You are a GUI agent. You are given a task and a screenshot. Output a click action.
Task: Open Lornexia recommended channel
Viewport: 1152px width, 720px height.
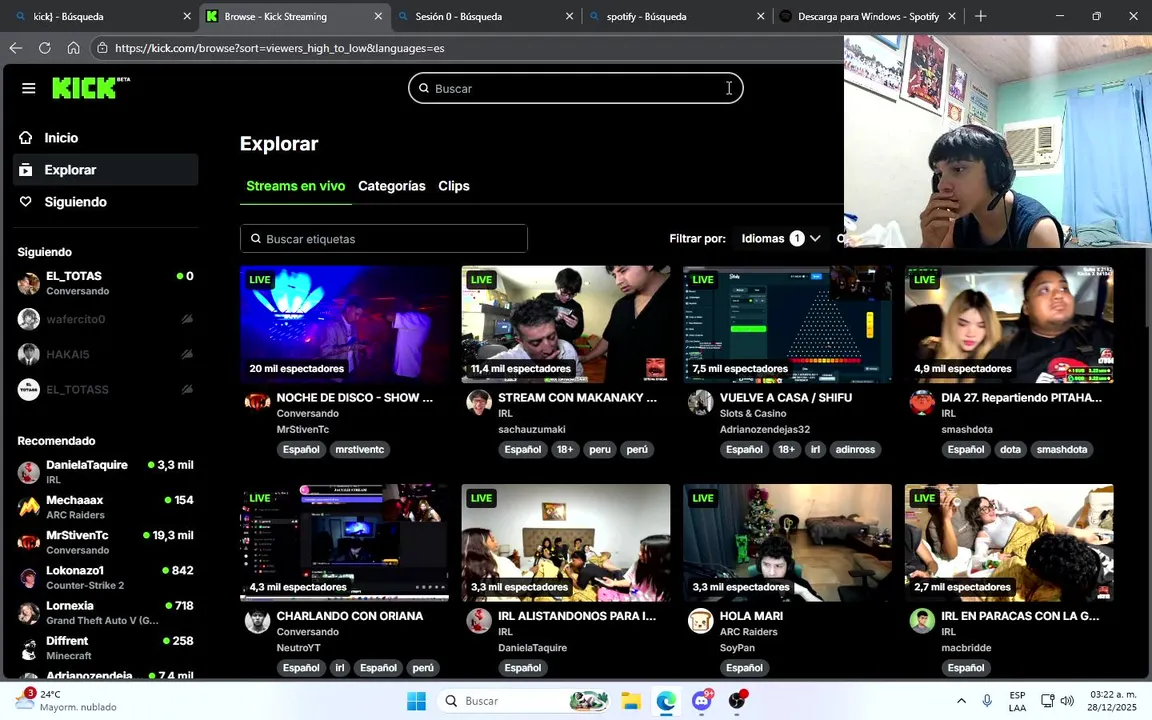105,613
